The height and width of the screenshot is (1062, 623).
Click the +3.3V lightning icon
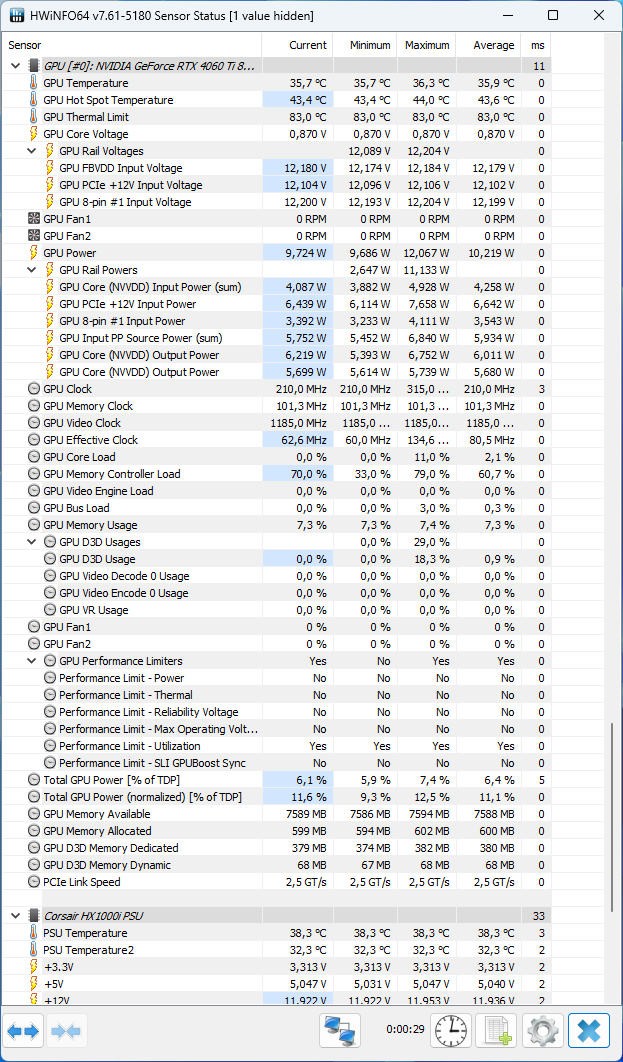(34, 967)
